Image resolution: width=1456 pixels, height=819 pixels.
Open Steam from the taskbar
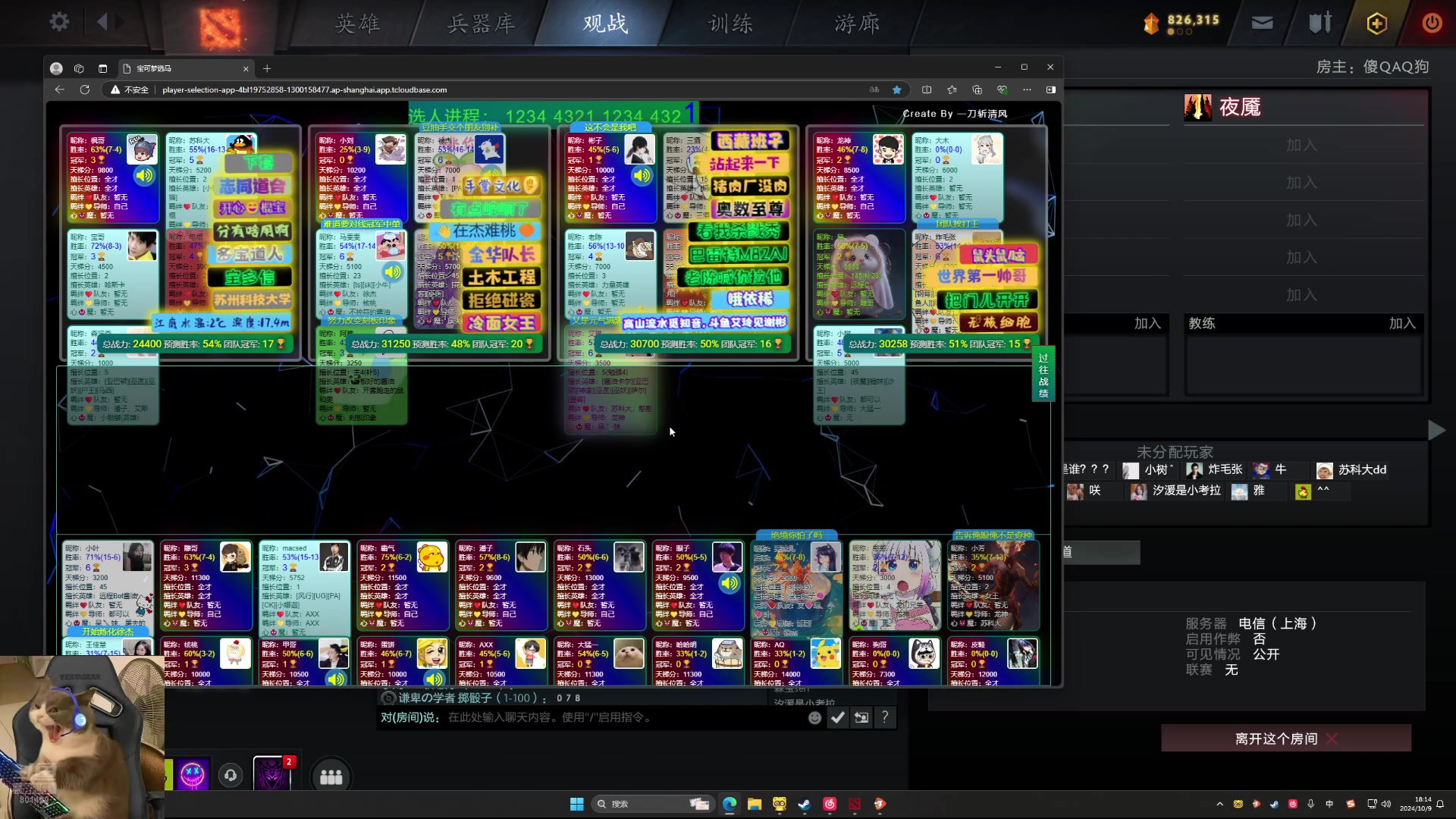805,804
